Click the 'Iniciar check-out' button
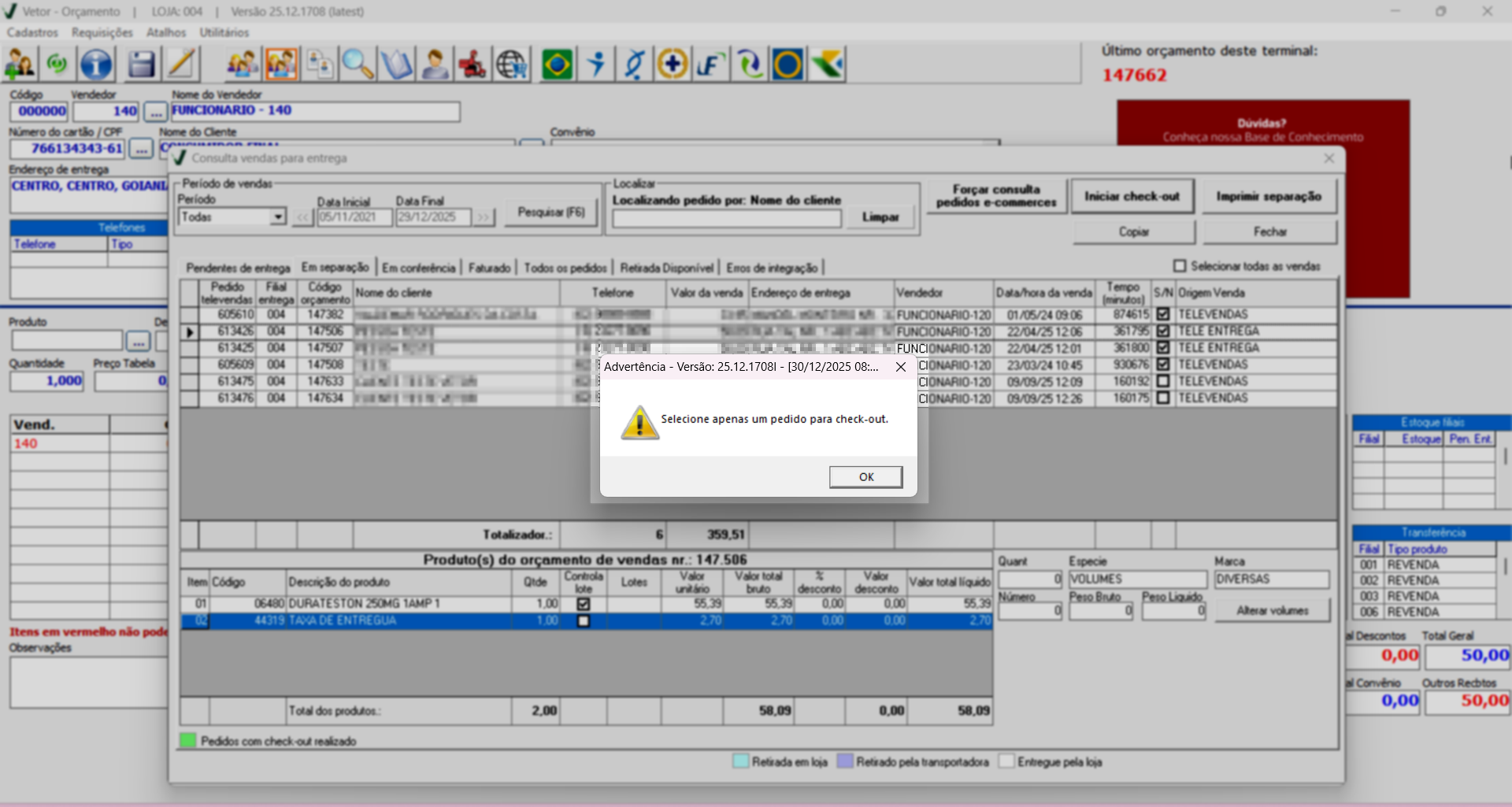Screen dimensions: 1512x807 [x=1132, y=196]
